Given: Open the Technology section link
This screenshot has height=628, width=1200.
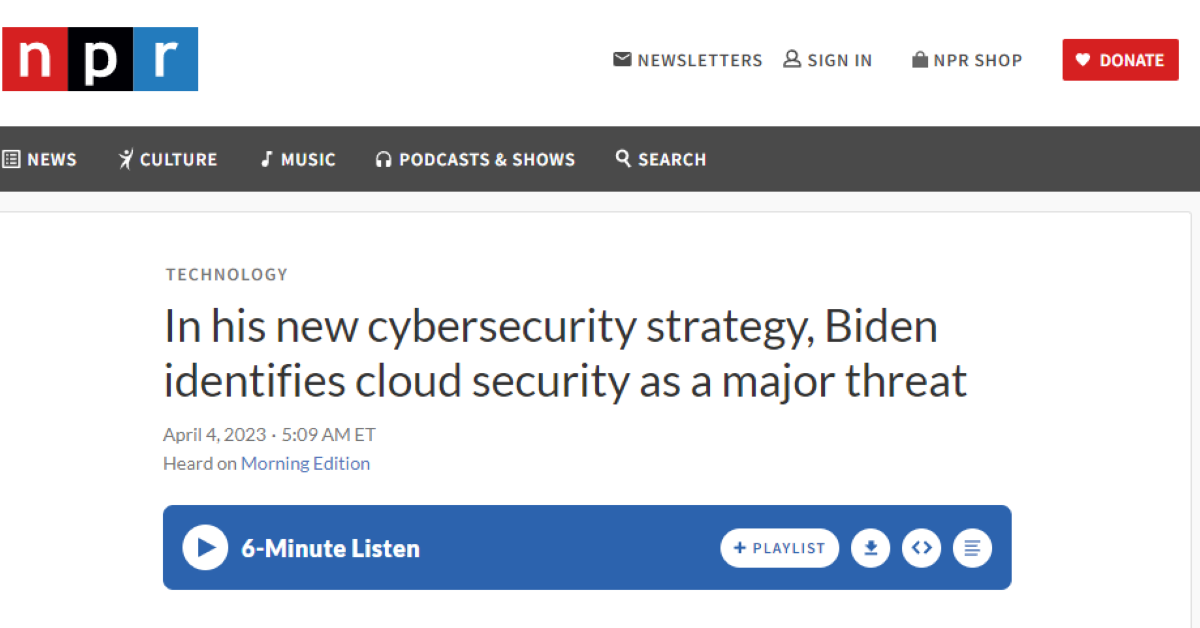Looking at the screenshot, I should pyautogui.click(x=226, y=274).
